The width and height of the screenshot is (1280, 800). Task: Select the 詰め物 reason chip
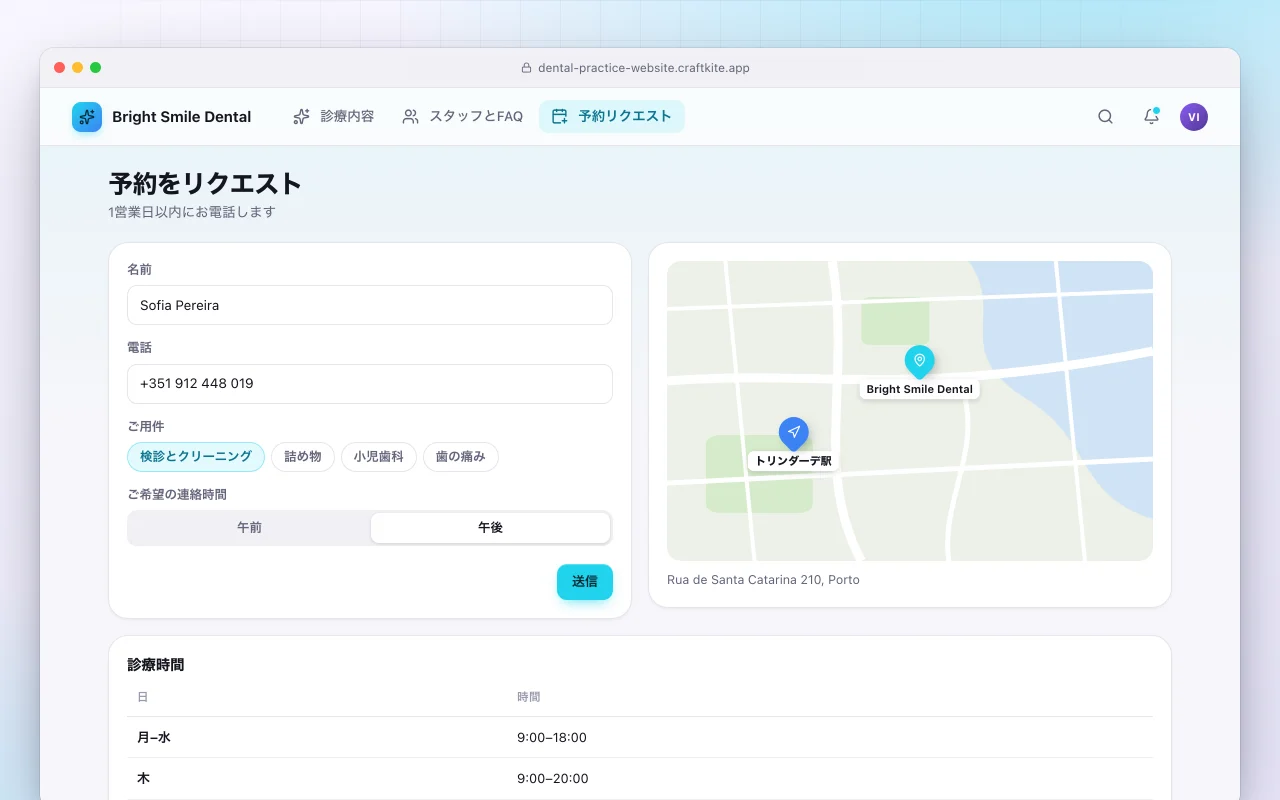[303, 457]
